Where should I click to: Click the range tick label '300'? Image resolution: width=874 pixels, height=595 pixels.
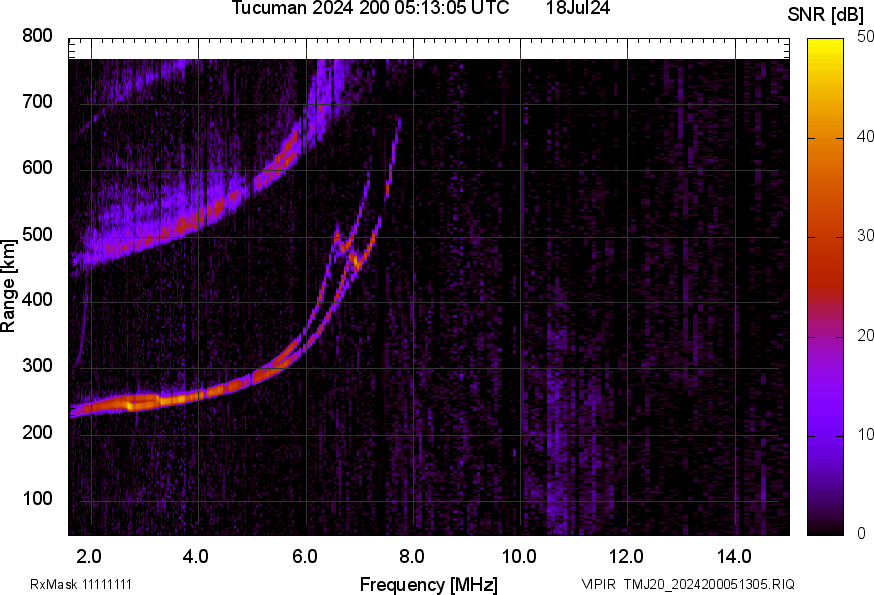tap(37, 366)
